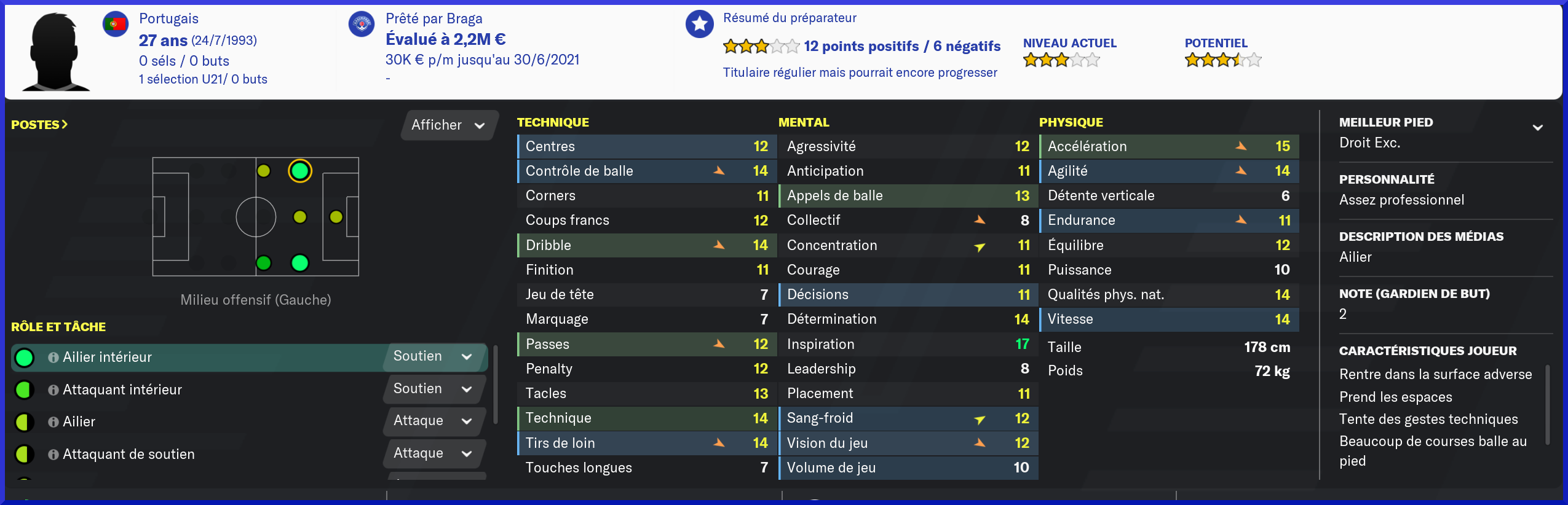Open the Afficher dropdown
The image size is (1568, 505).
tap(448, 125)
